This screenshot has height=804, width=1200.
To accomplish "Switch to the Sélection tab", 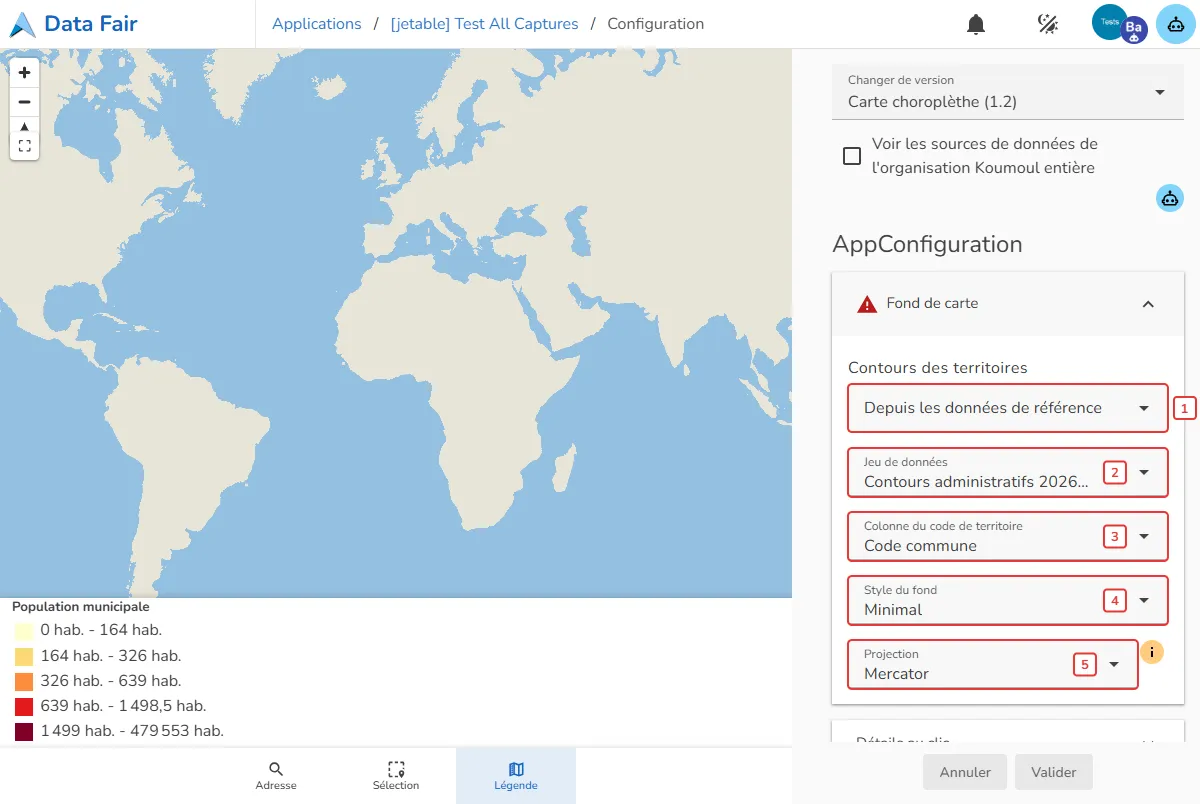I will tap(396, 776).
